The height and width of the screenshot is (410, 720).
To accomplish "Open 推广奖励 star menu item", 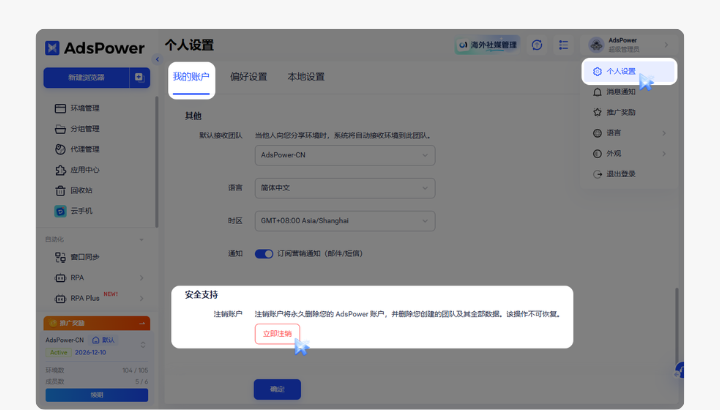I will 629,112.
